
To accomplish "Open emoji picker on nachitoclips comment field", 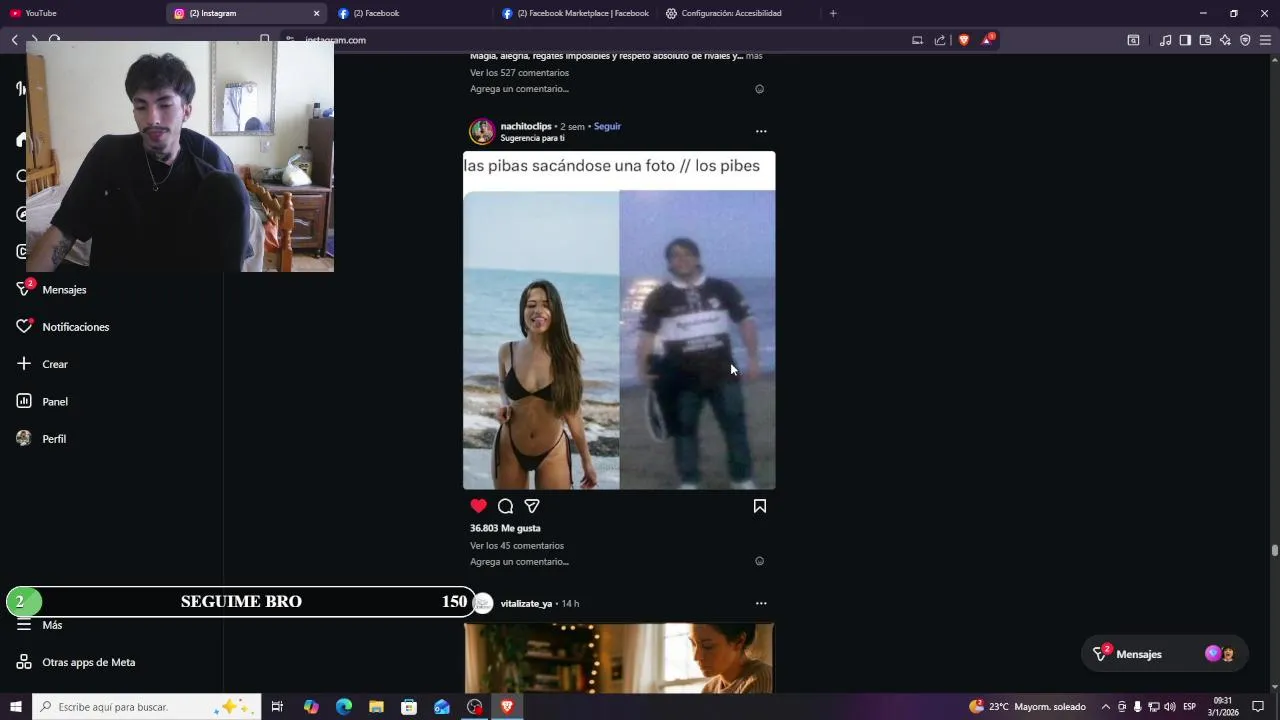I will click(759, 561).
